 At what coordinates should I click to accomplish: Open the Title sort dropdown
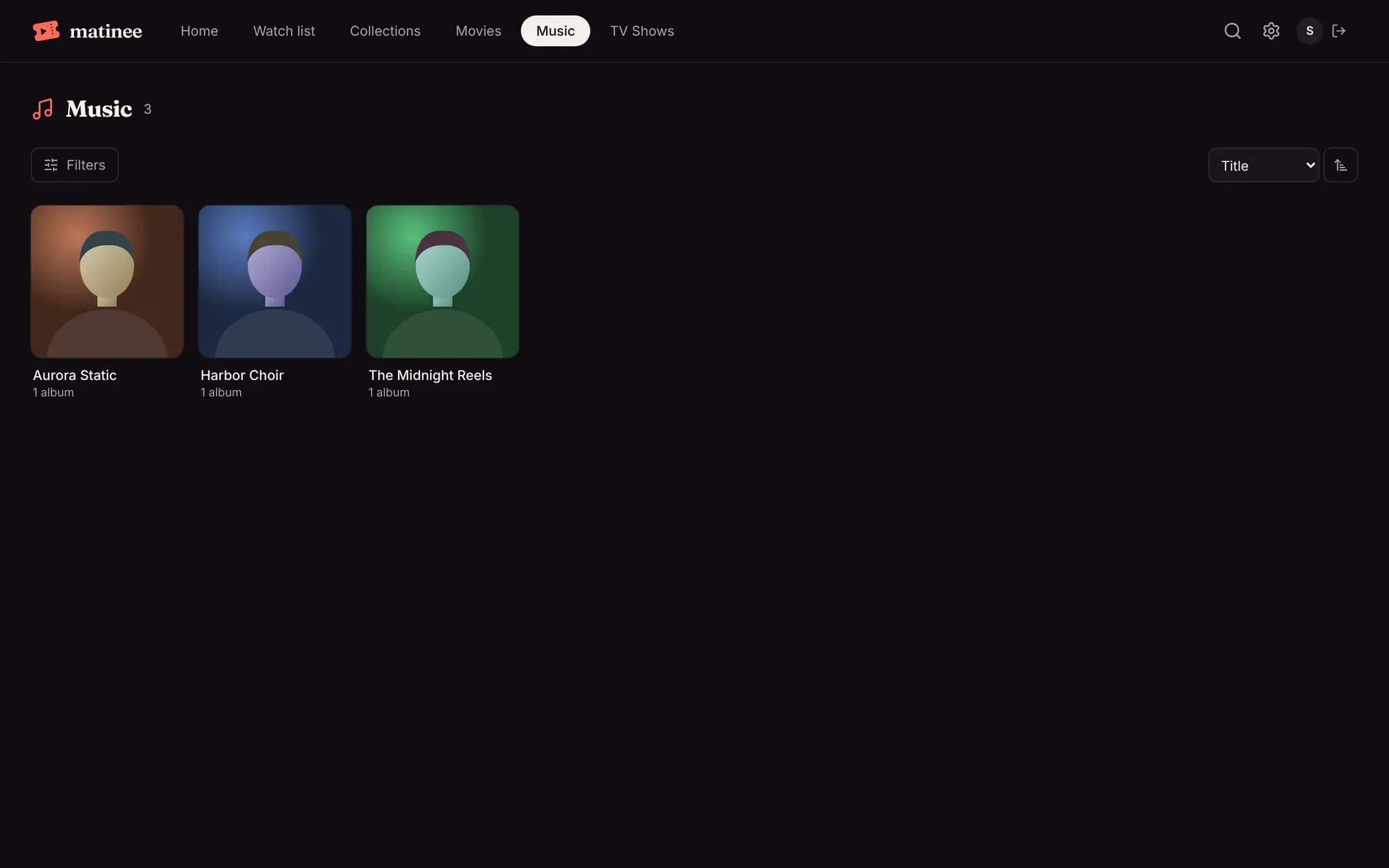[1264, 165]
